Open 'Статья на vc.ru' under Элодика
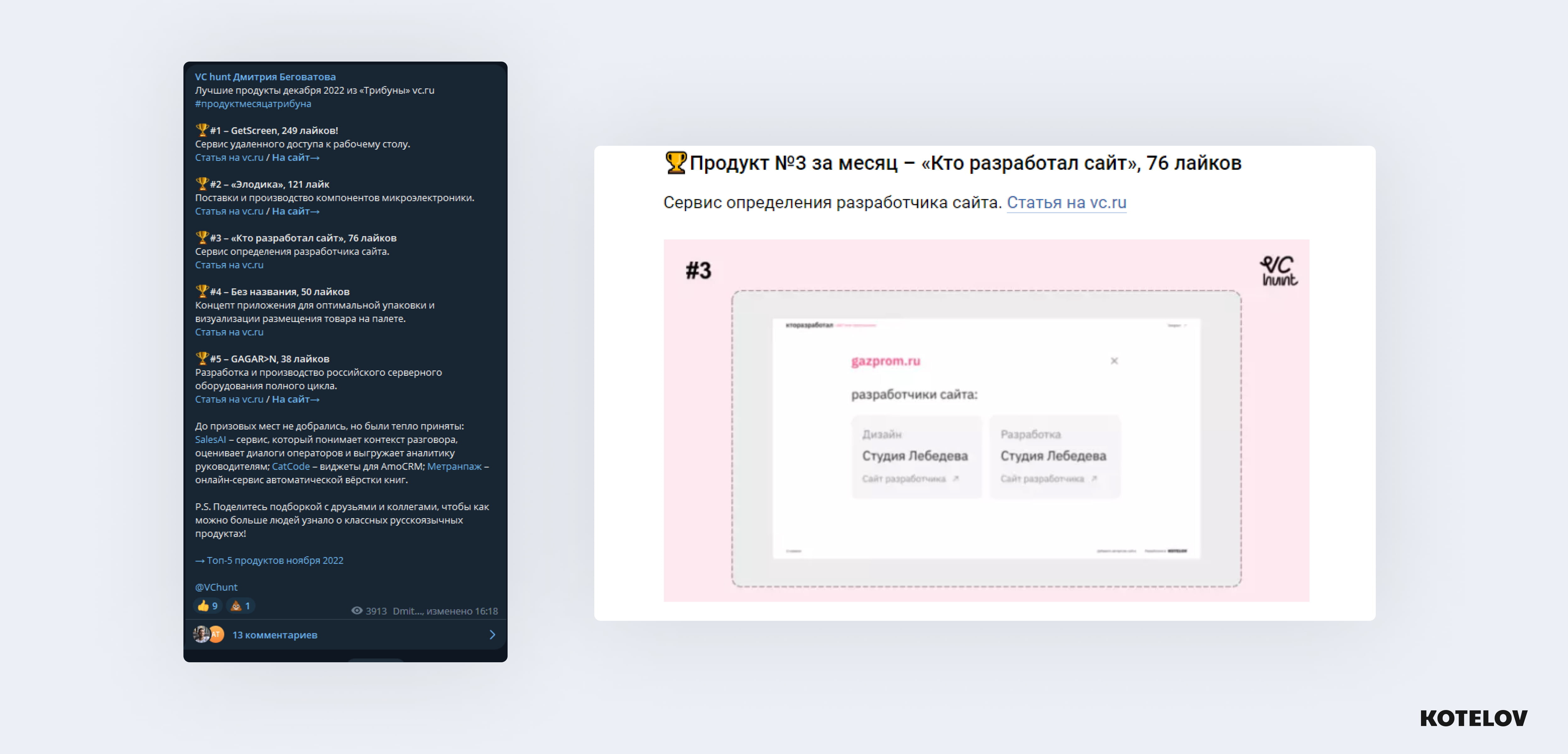The width and height of the screenshot is (1568, 754). click(x=229, y=211)
